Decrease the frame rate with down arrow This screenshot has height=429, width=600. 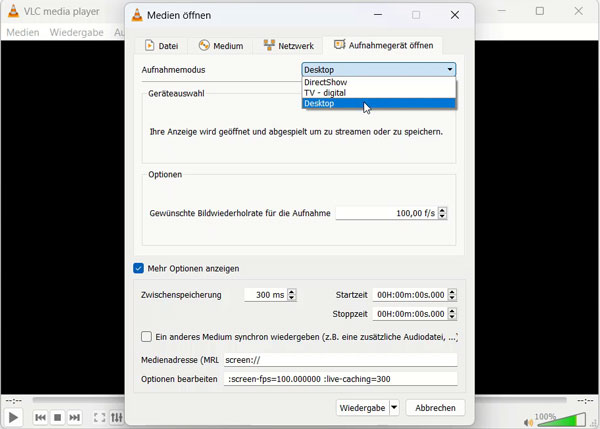tap(442, 216)
